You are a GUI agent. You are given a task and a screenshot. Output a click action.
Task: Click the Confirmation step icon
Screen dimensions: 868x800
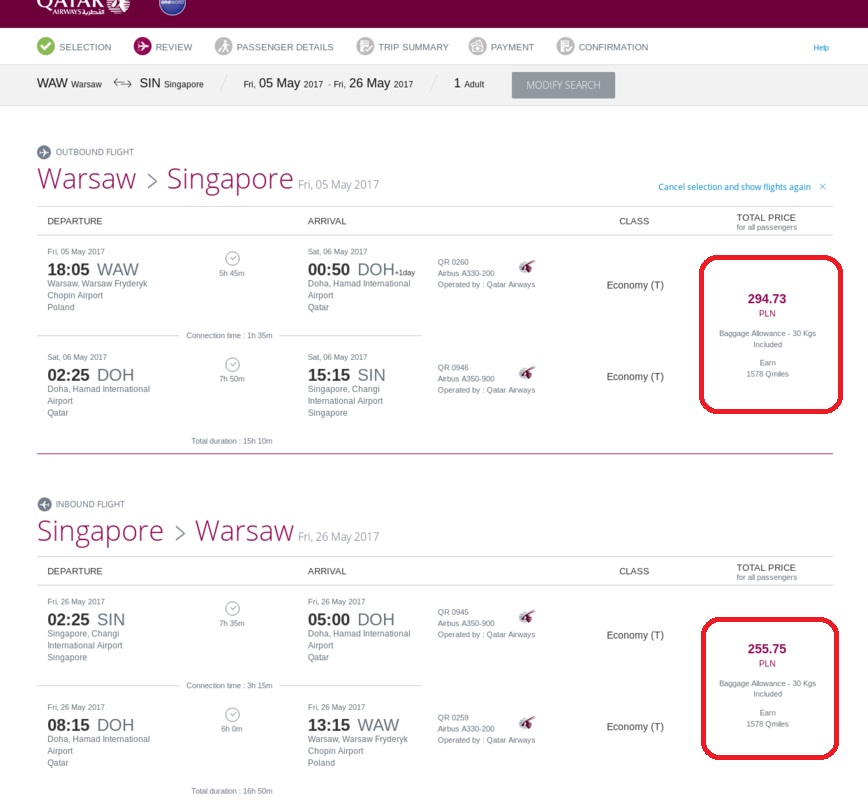[x=565, y=47]
